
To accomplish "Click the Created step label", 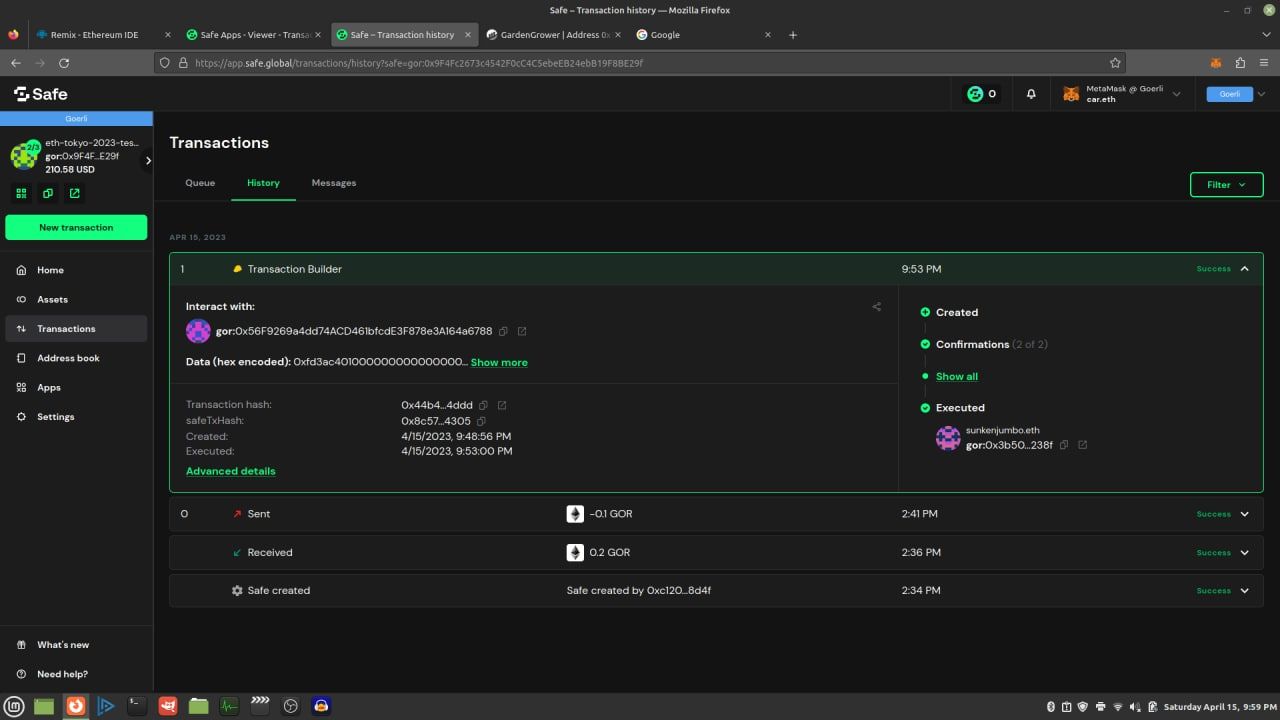I will click(957, 312).
